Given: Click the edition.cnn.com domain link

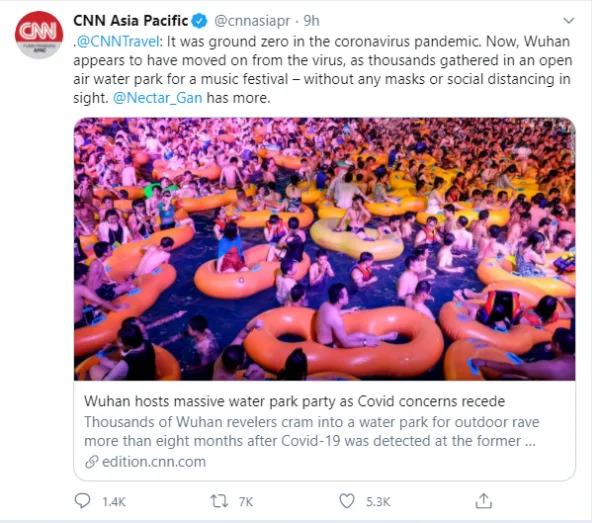Looking at the screenshot, I should (x=154, y=462).
